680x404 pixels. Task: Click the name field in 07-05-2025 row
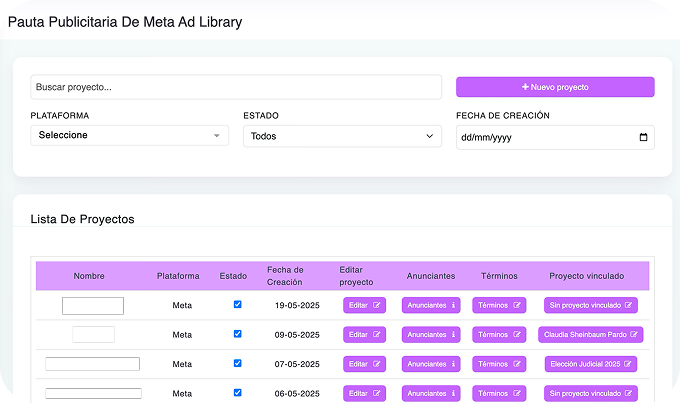click(92, 364)
